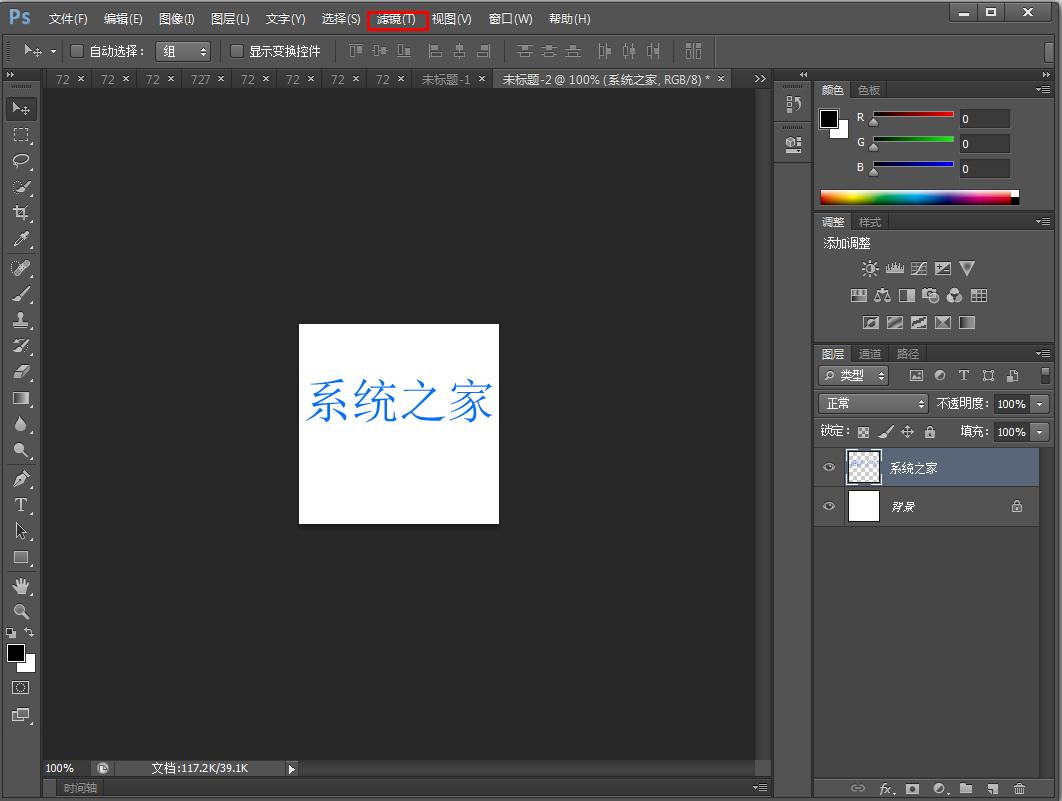Open the 不透明度 opacity dropdown
This screenshot has width=1062, height=801.
click(x=1037, y=404)
